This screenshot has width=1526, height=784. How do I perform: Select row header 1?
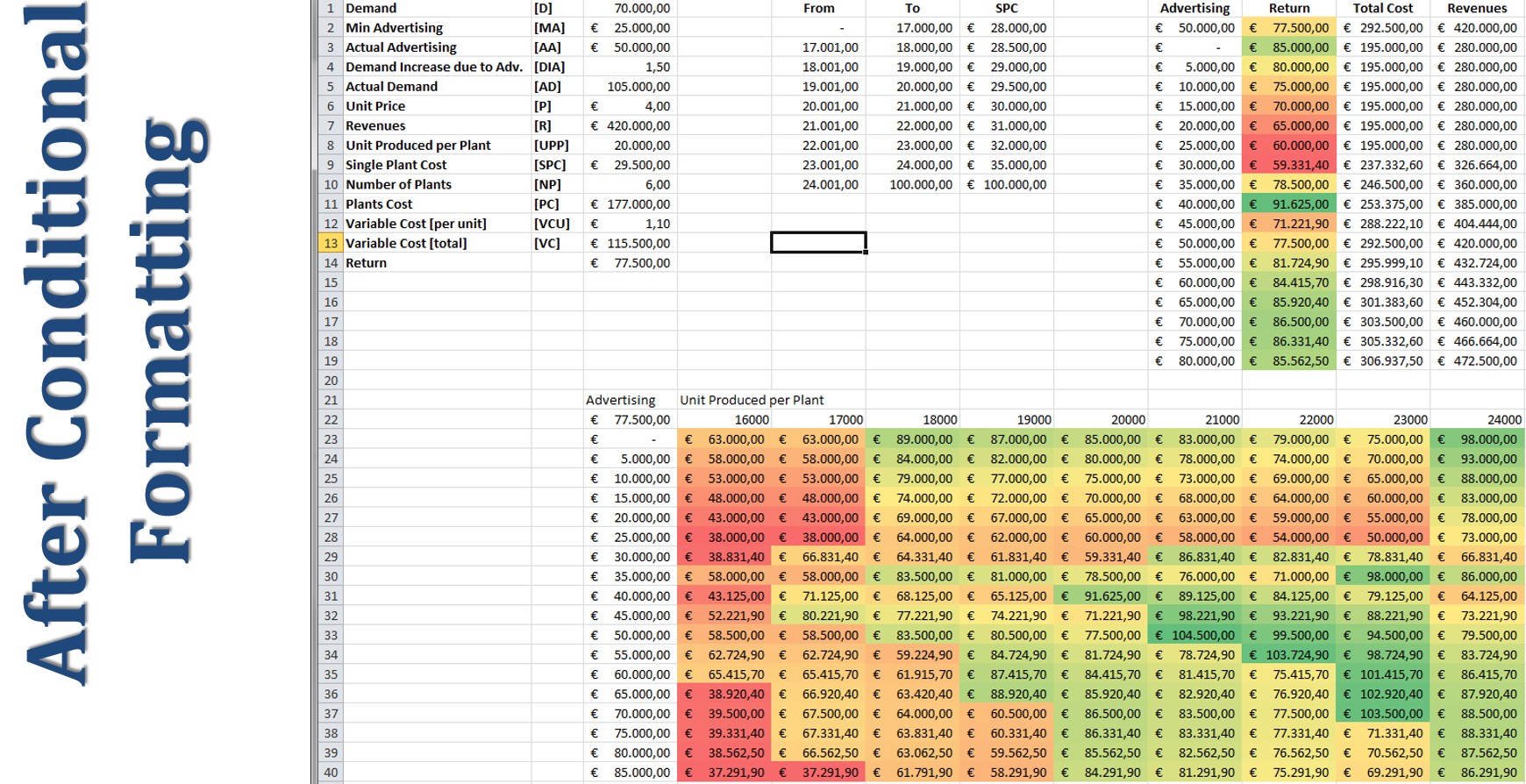coord(331,8)
